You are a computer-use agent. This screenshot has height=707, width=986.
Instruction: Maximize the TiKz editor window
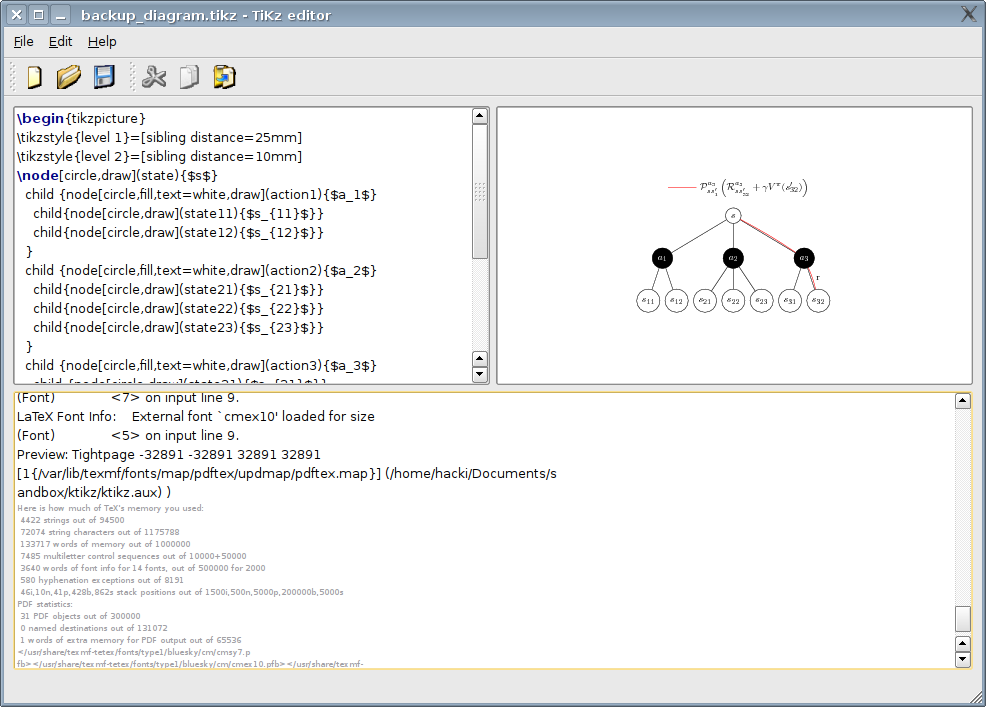point(38,15)
